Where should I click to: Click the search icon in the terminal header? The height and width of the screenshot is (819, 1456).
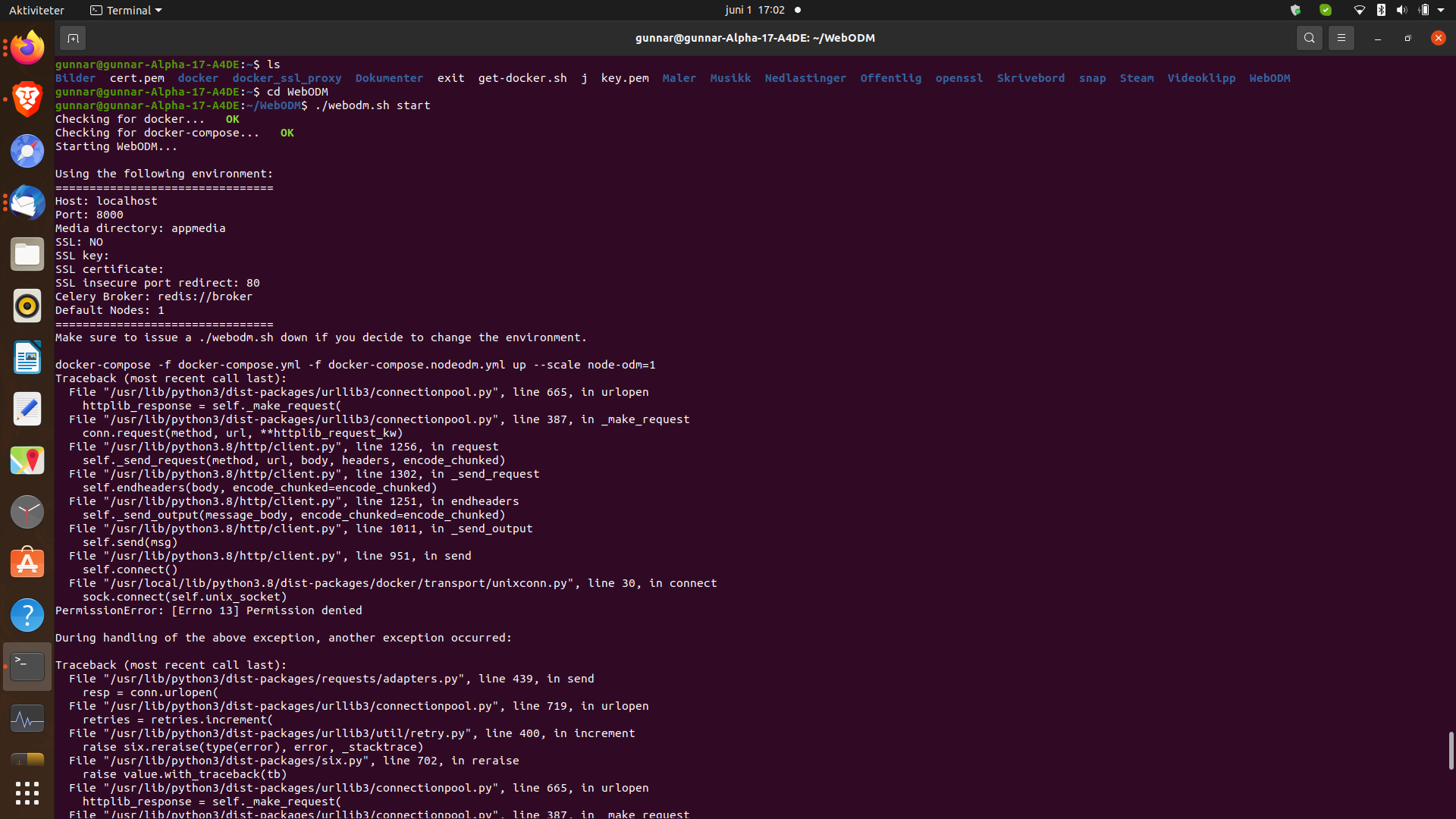point(1309,37)
